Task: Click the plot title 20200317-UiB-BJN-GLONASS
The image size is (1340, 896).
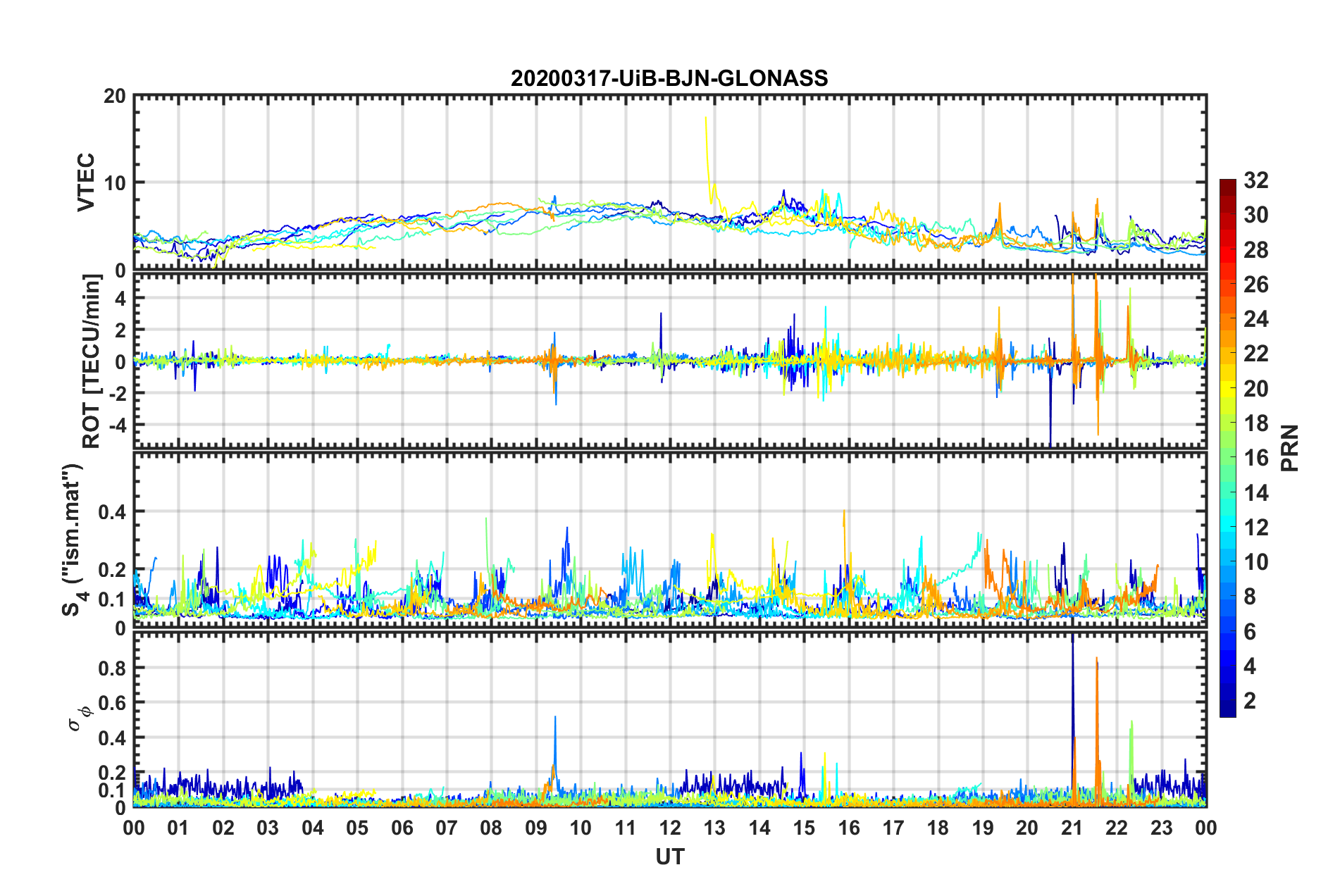Action: [669, 77]
